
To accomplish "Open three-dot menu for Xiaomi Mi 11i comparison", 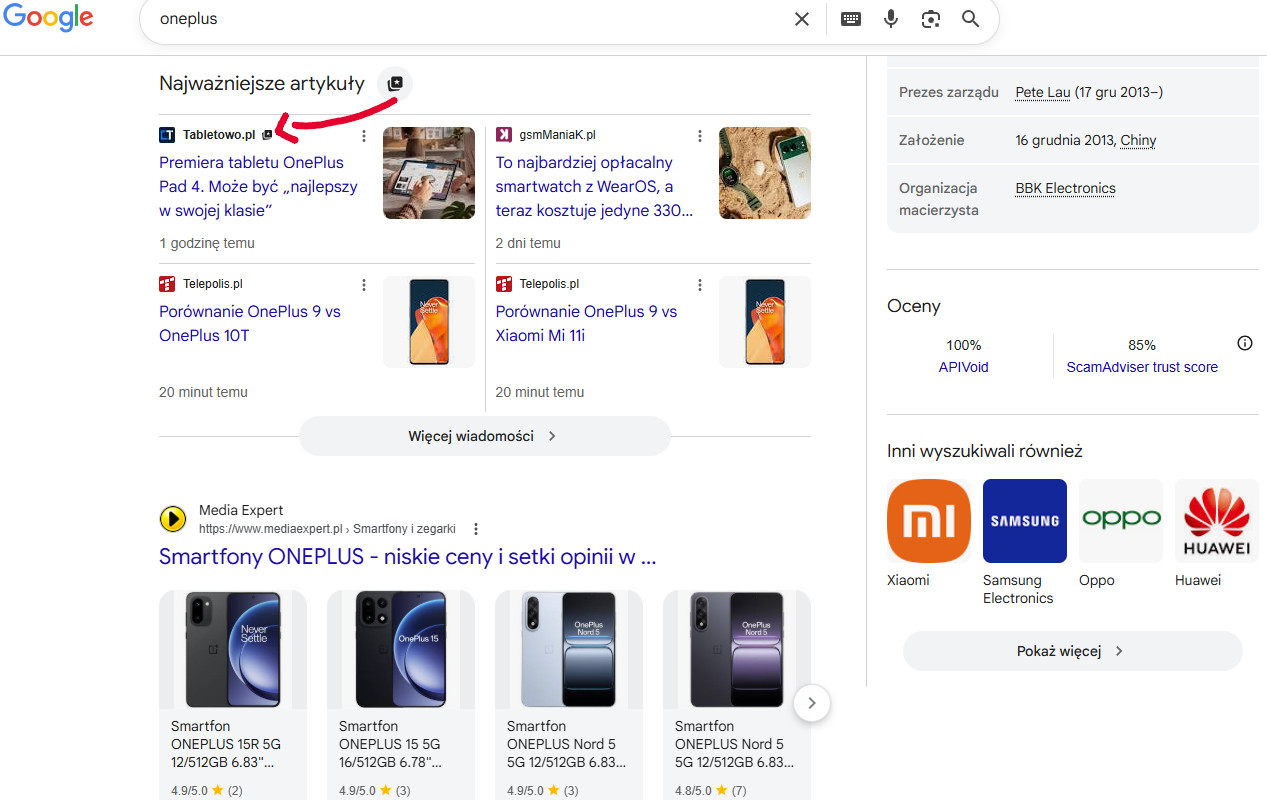I will pyautogui.click(x=700, y=285).
